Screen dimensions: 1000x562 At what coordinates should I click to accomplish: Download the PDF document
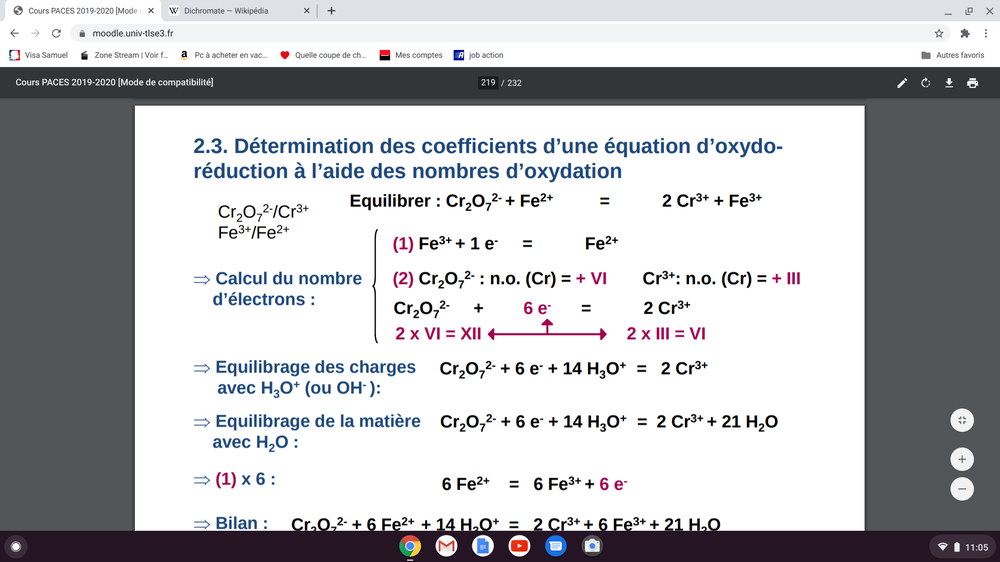(949, 83)
